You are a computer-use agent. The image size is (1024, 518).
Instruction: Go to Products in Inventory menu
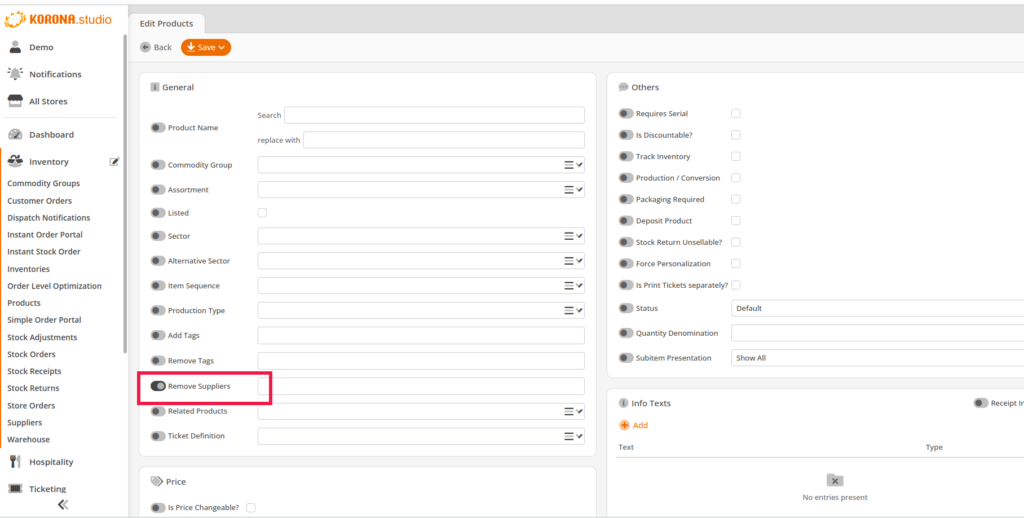(x=24, y=303)
